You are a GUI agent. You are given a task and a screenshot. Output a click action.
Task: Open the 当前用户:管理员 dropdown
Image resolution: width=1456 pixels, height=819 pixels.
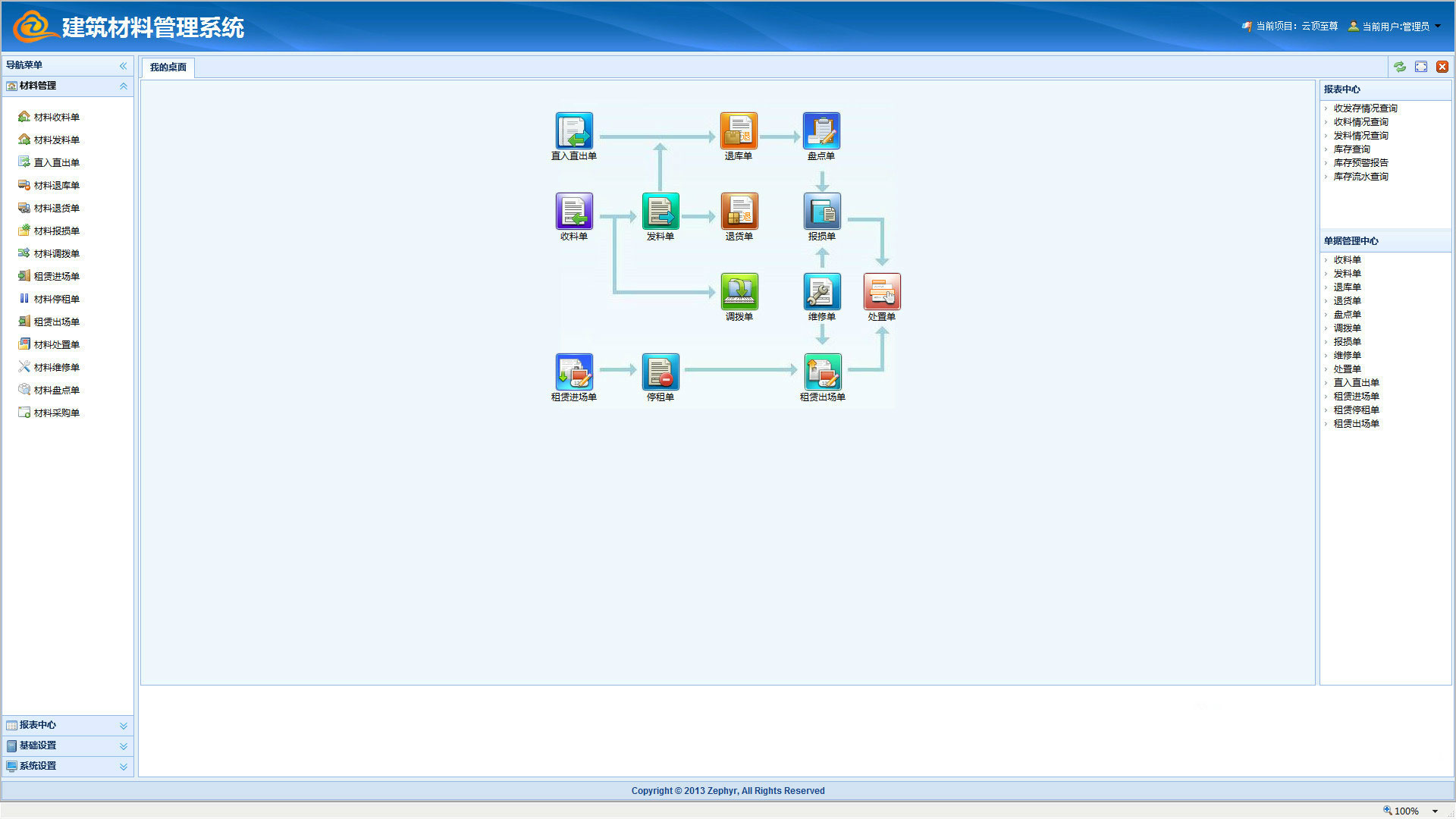(1396, 27)
